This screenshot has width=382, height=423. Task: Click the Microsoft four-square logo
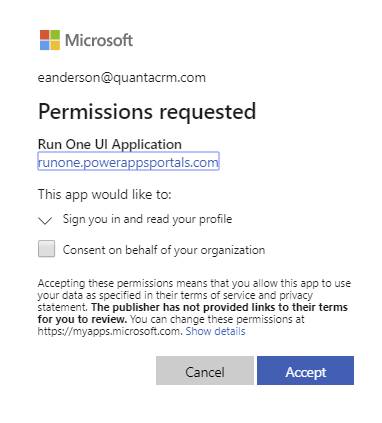50,40
